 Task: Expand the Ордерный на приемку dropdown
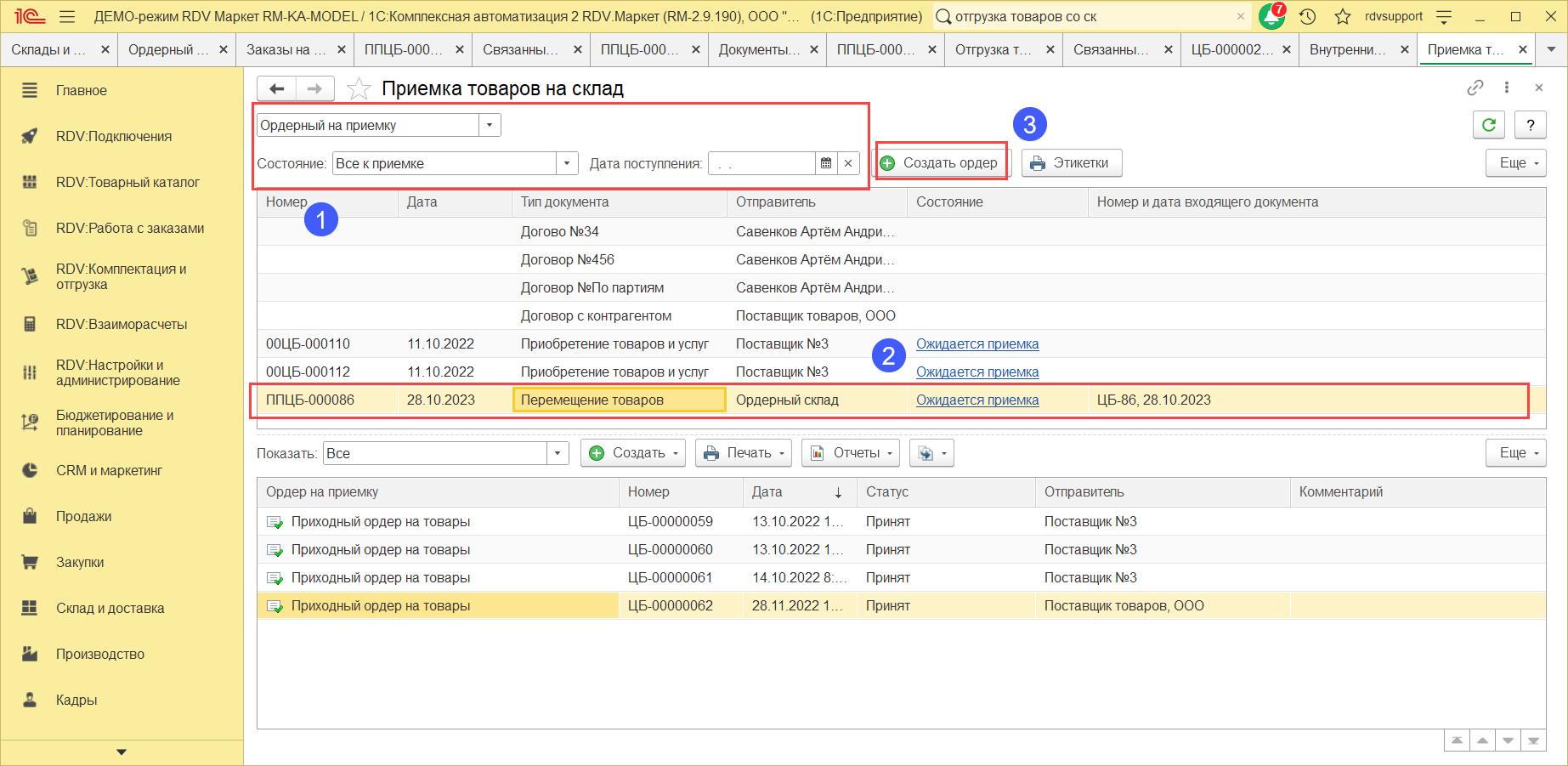point(490,125)
